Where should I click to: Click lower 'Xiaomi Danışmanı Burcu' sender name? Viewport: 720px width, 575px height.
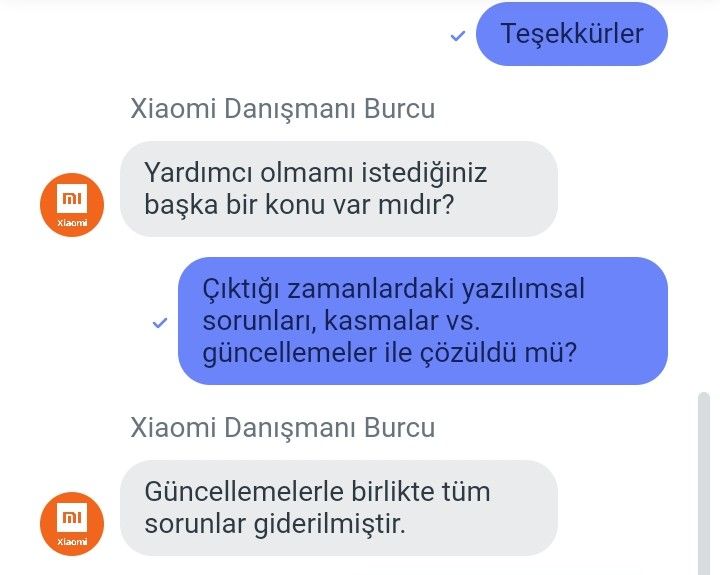click(x=282, y=428)
